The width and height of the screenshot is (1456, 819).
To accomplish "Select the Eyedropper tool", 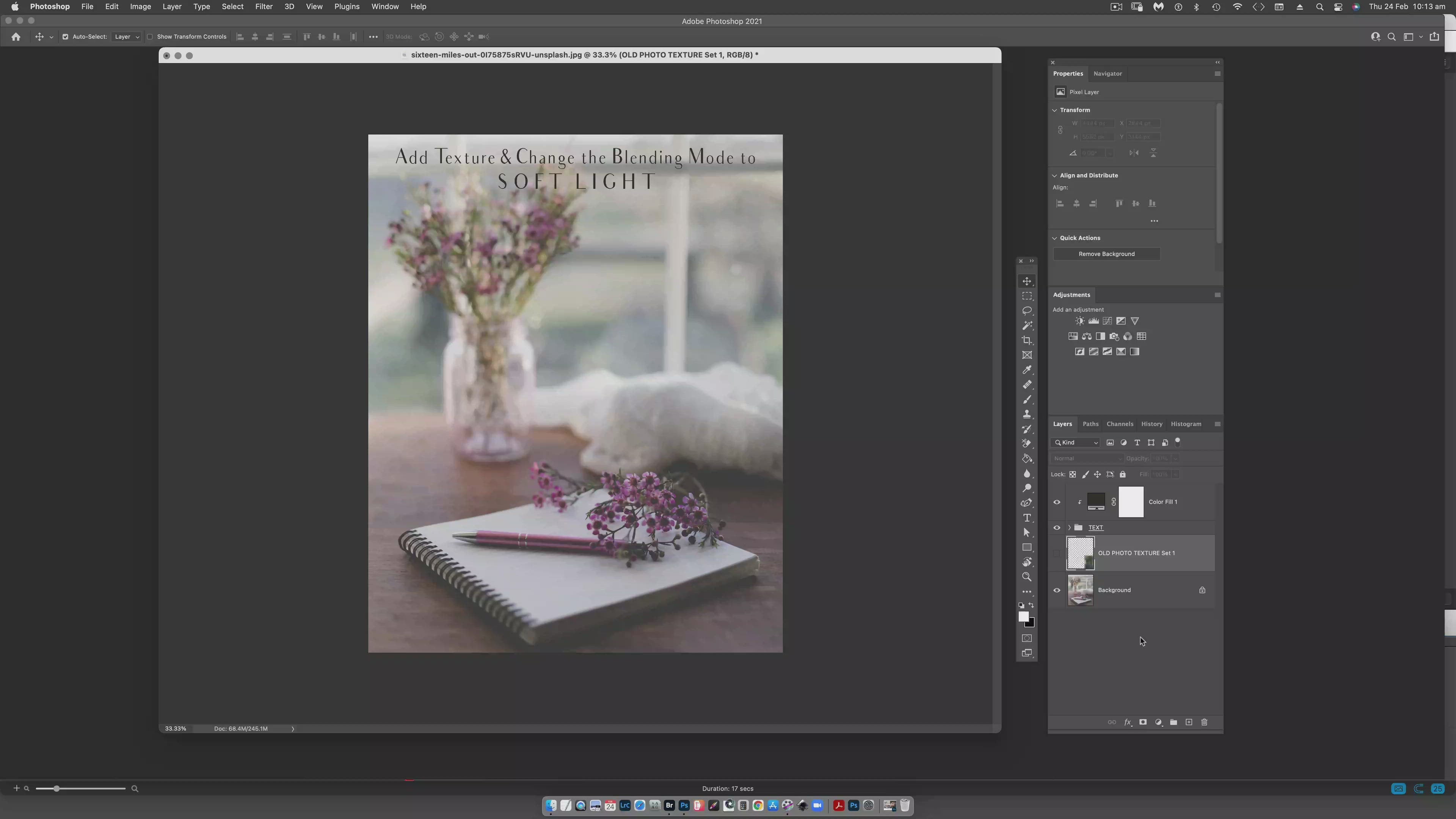I will pos(1027,370).
